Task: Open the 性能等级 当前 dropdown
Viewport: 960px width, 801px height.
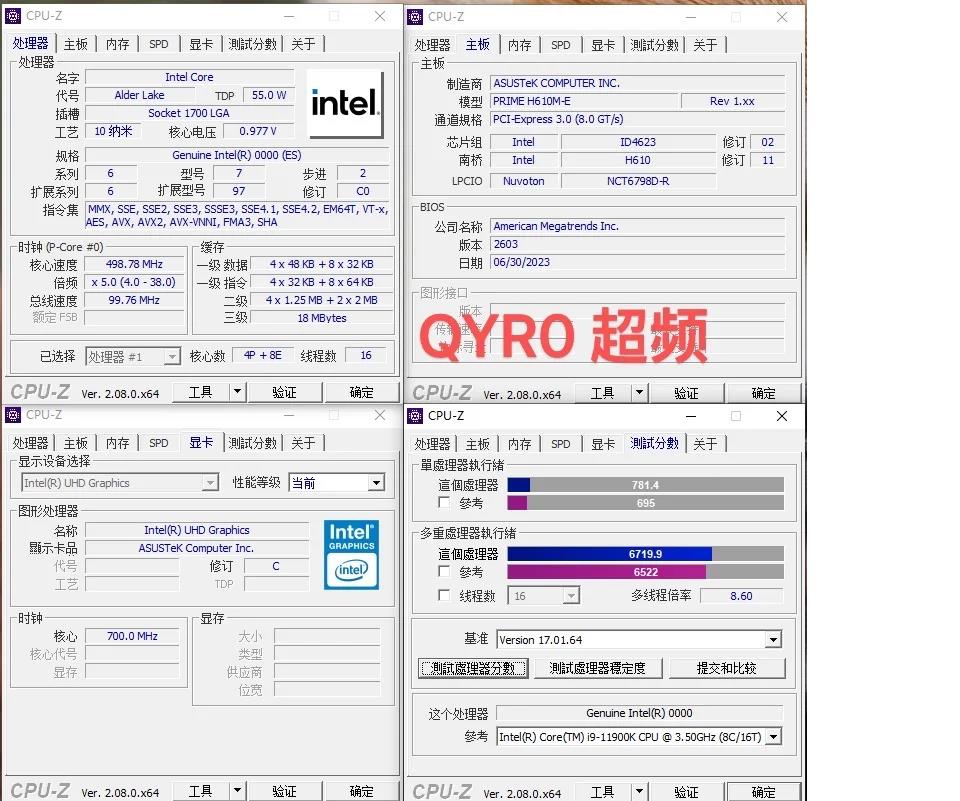Action: point(377,483)
